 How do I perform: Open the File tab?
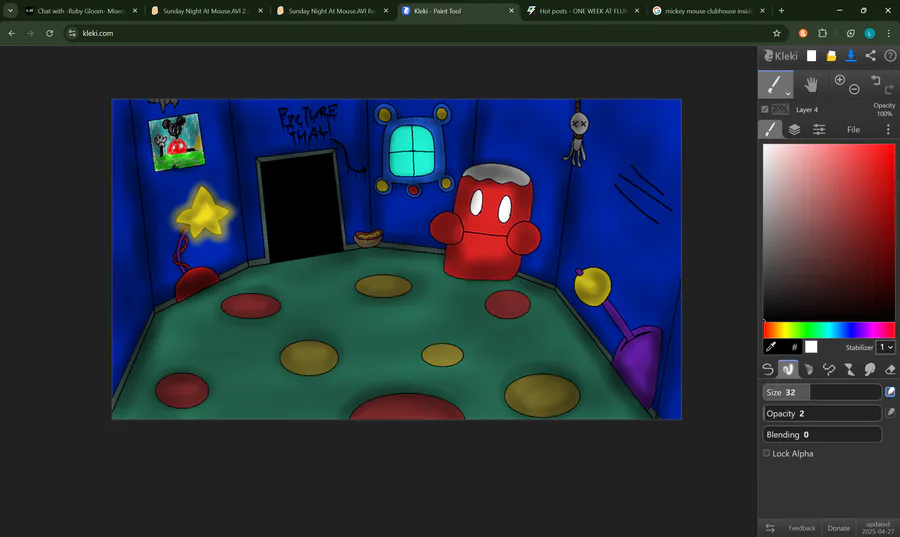pyautogui.click(x=854, y=130)
